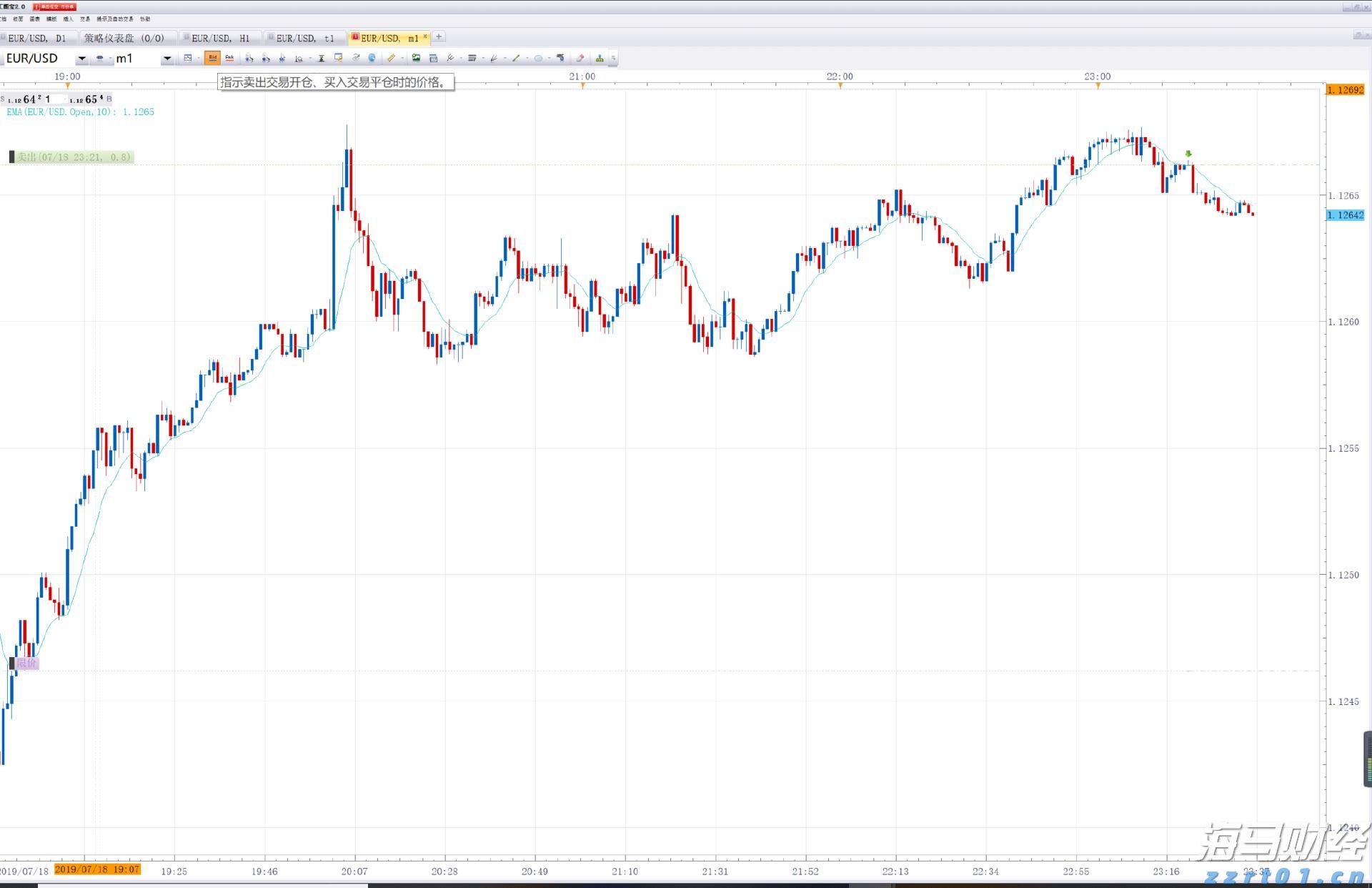1372x888 pixels.
Task: Open the EUR/USD symbol dropdown
Action: [x=82, y=59]
